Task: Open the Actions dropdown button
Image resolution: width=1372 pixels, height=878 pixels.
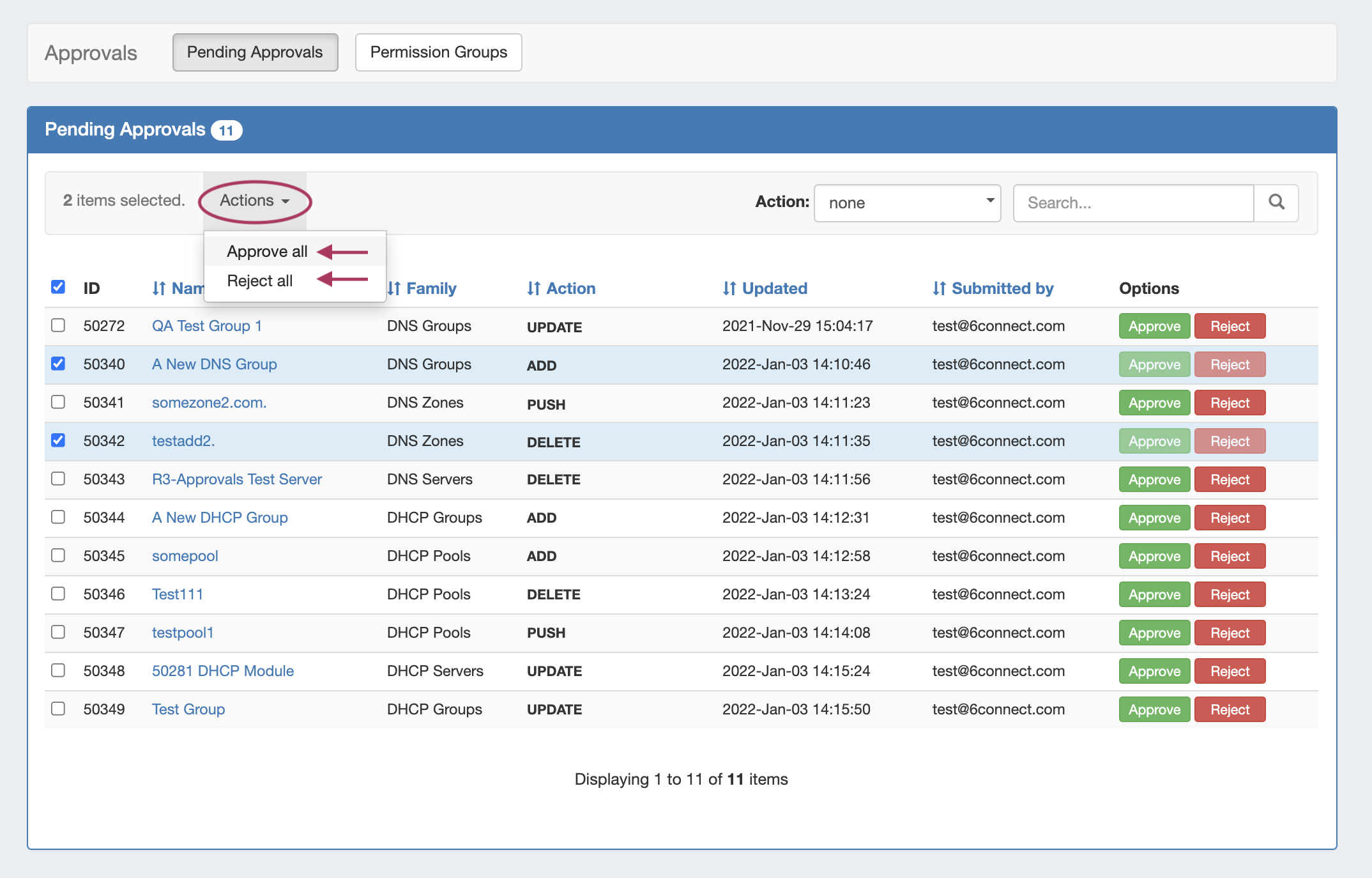Action: 255,201
